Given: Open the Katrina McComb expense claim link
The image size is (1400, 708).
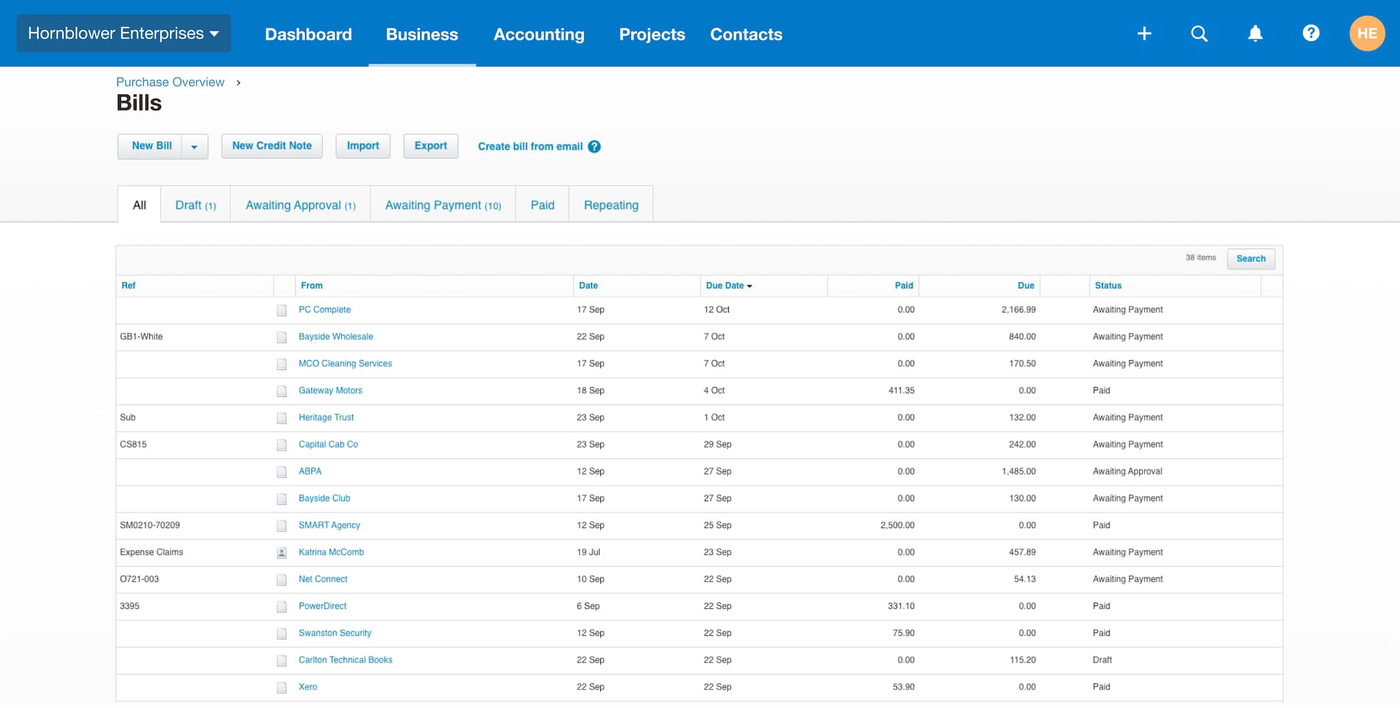Looking at the screenshot, I should (x=331, y=553).
